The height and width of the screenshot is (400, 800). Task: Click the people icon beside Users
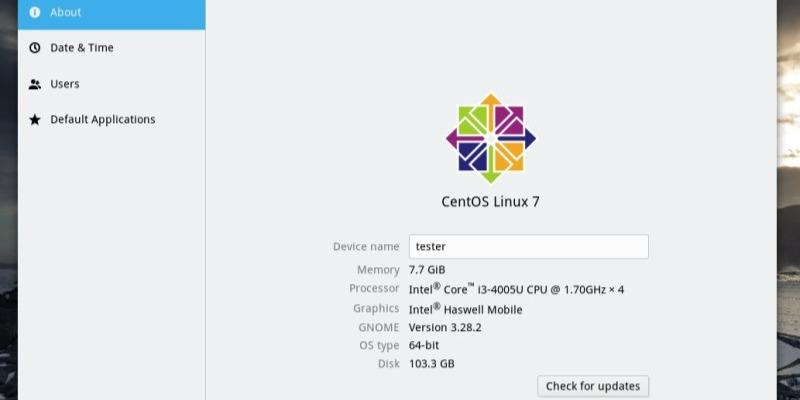tap(35, 84)
